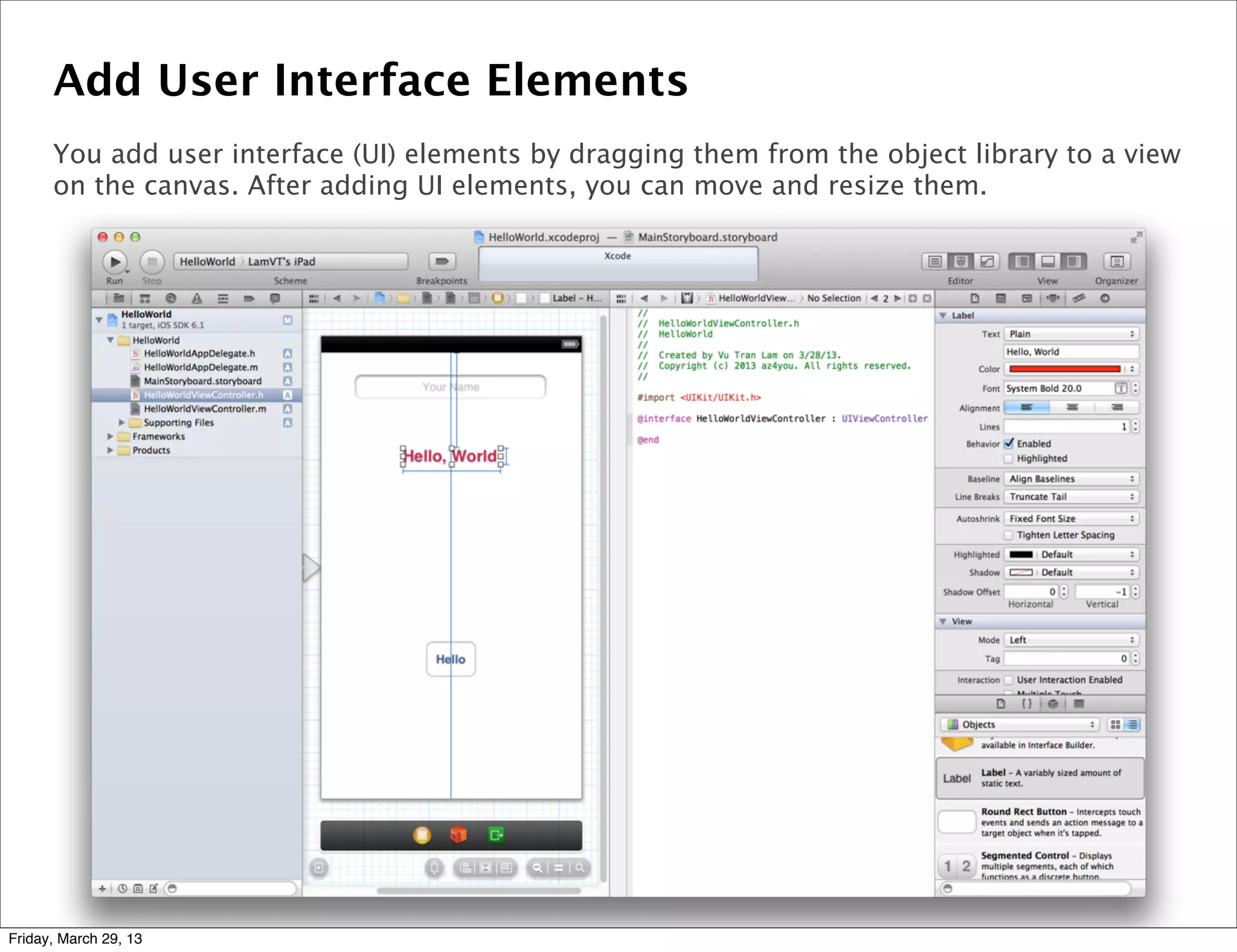Click the Shadow color swatch
1237x952 pixels.
coord(1021,573)
